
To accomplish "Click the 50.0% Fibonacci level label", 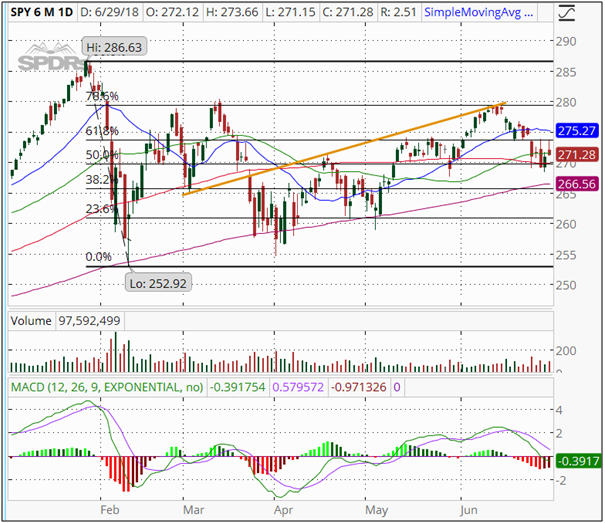I will [x=102, y=155].
